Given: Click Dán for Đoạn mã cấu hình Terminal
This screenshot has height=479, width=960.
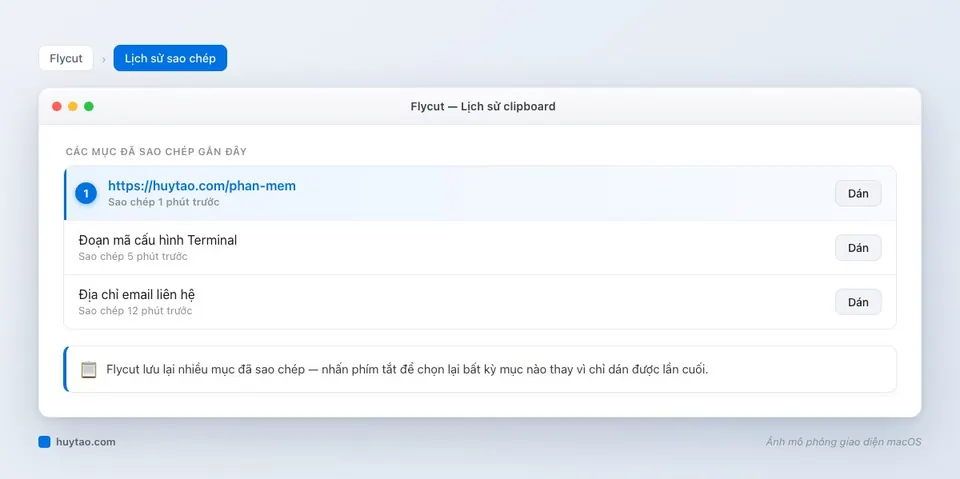Looking at the screenshot, I should click(858, 247).
